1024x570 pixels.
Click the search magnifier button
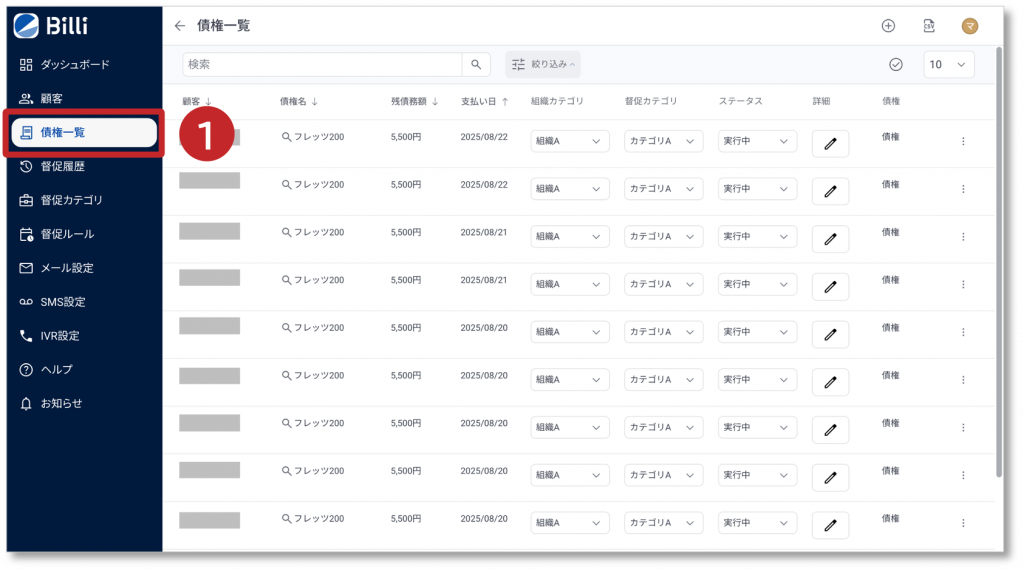[476, 64]
